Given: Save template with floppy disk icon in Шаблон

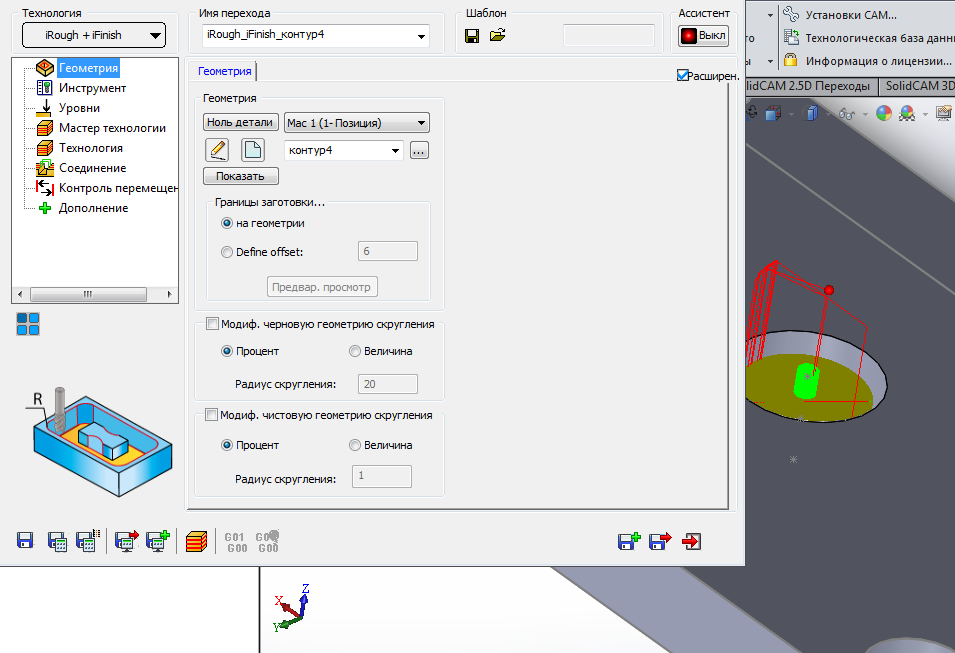Looking at the screenshot, I should pos(471,36).
